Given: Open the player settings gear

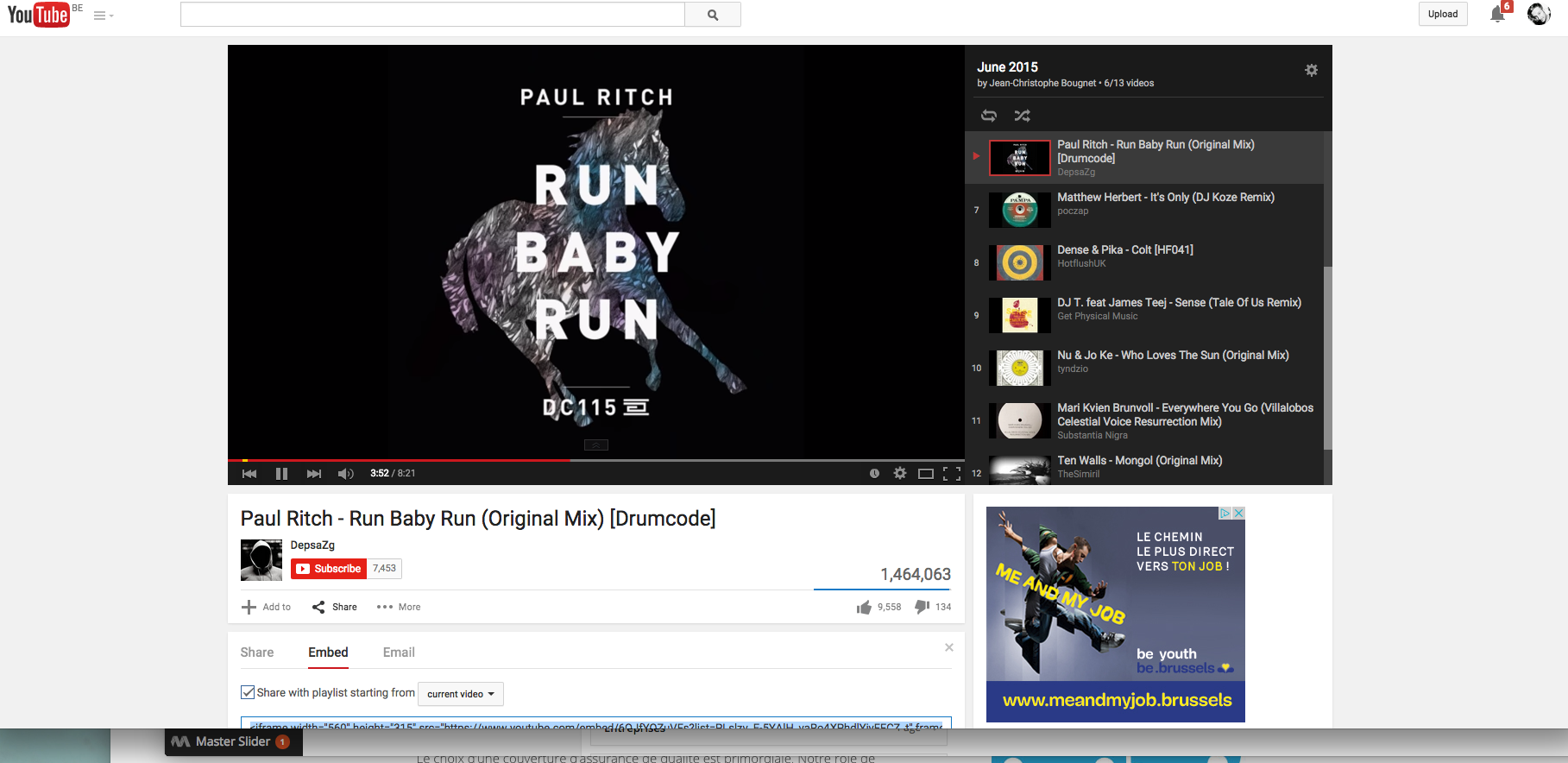Looking at the screenshot, I should click(x=900, y=473).
